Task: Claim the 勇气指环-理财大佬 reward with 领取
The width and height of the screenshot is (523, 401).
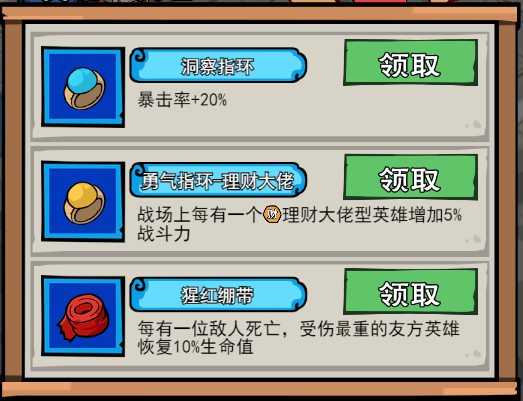Action: (x=411, y=177)
